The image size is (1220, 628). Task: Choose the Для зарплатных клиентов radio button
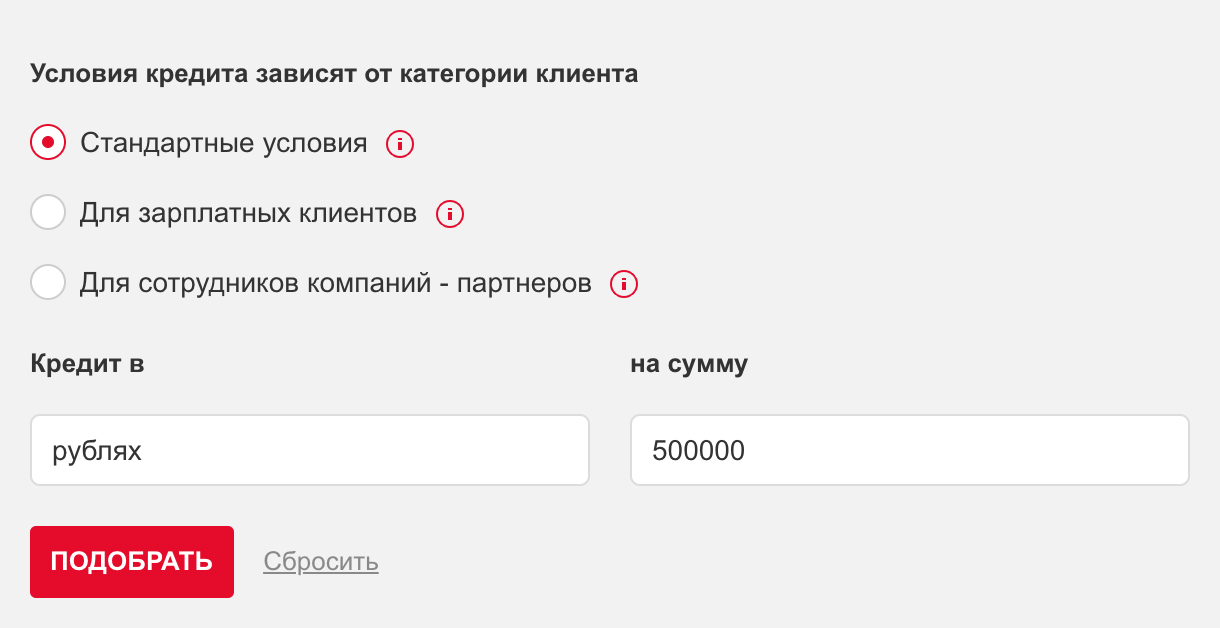pos(48,213)
